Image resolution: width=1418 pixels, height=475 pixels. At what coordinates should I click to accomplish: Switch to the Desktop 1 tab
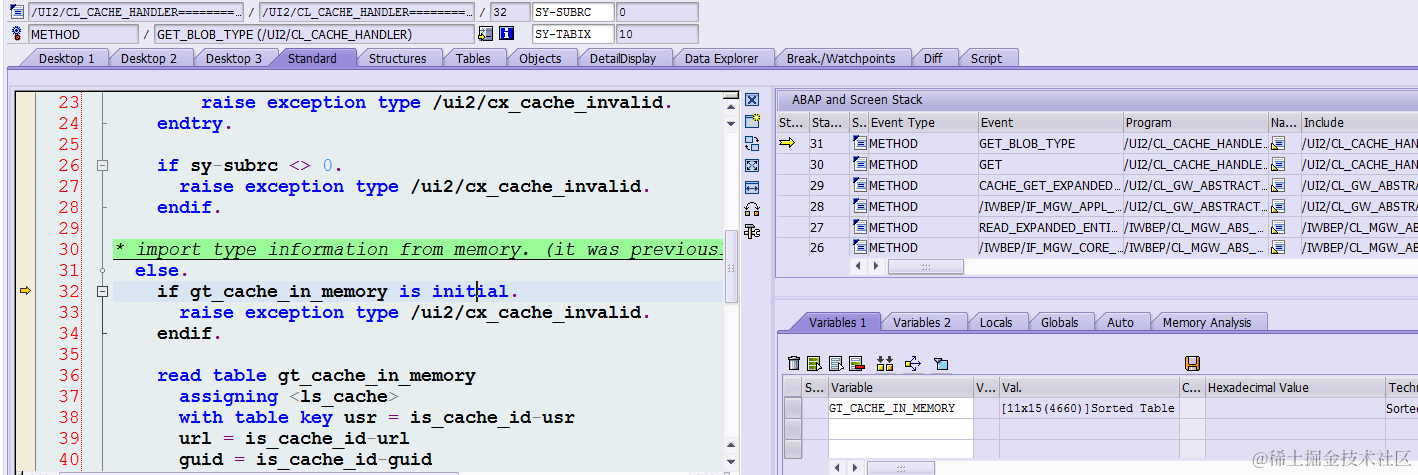coord(66,58)
